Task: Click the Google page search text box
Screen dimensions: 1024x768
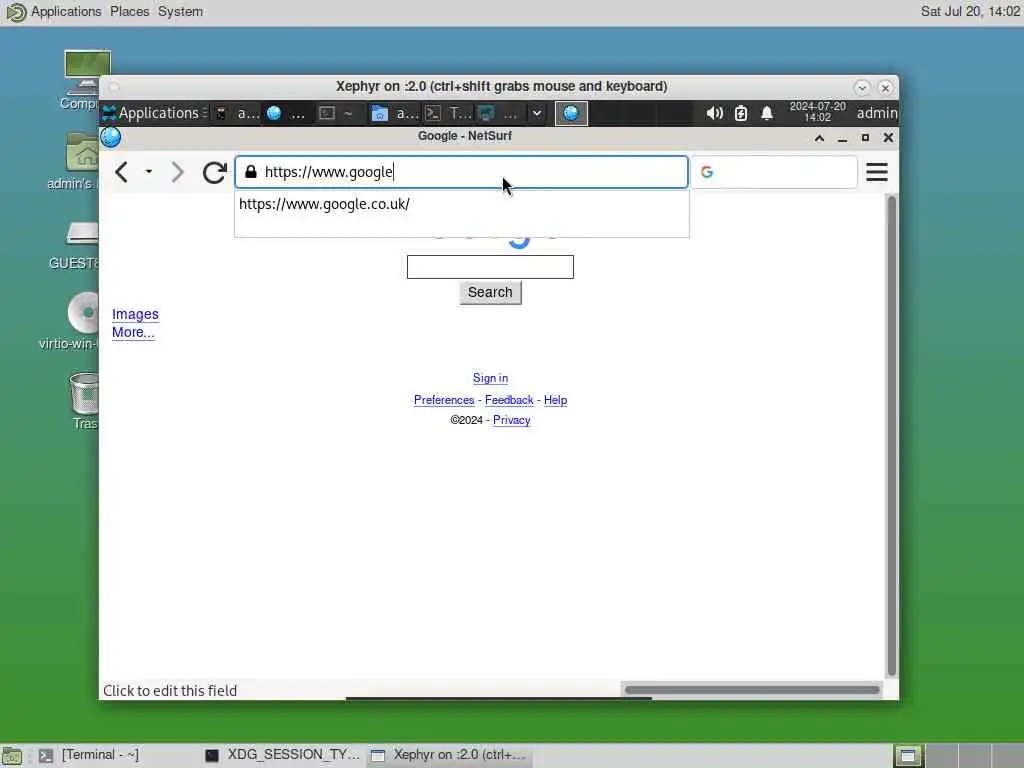Action: tap(490, 267)
